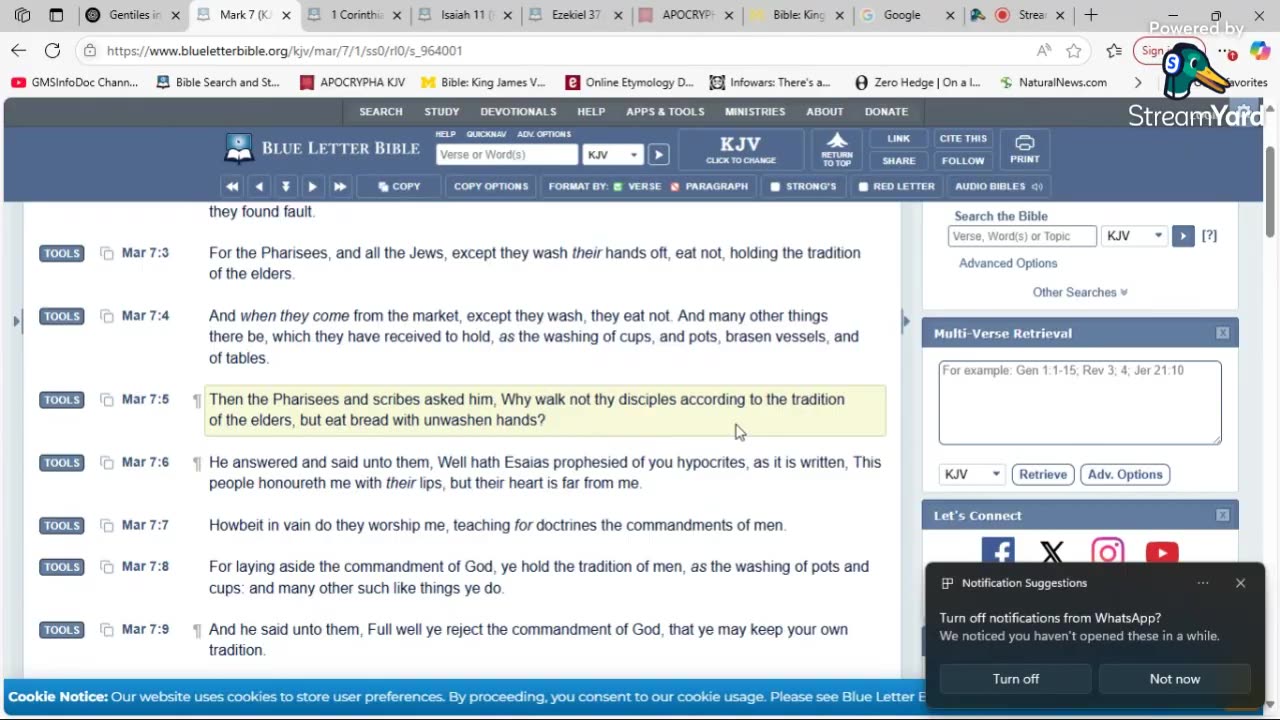Image resolution: width=1280 pixels, height=720 pixels.
Task: Open Tools for Mar 7:6
Action: [x=62, y=462]
